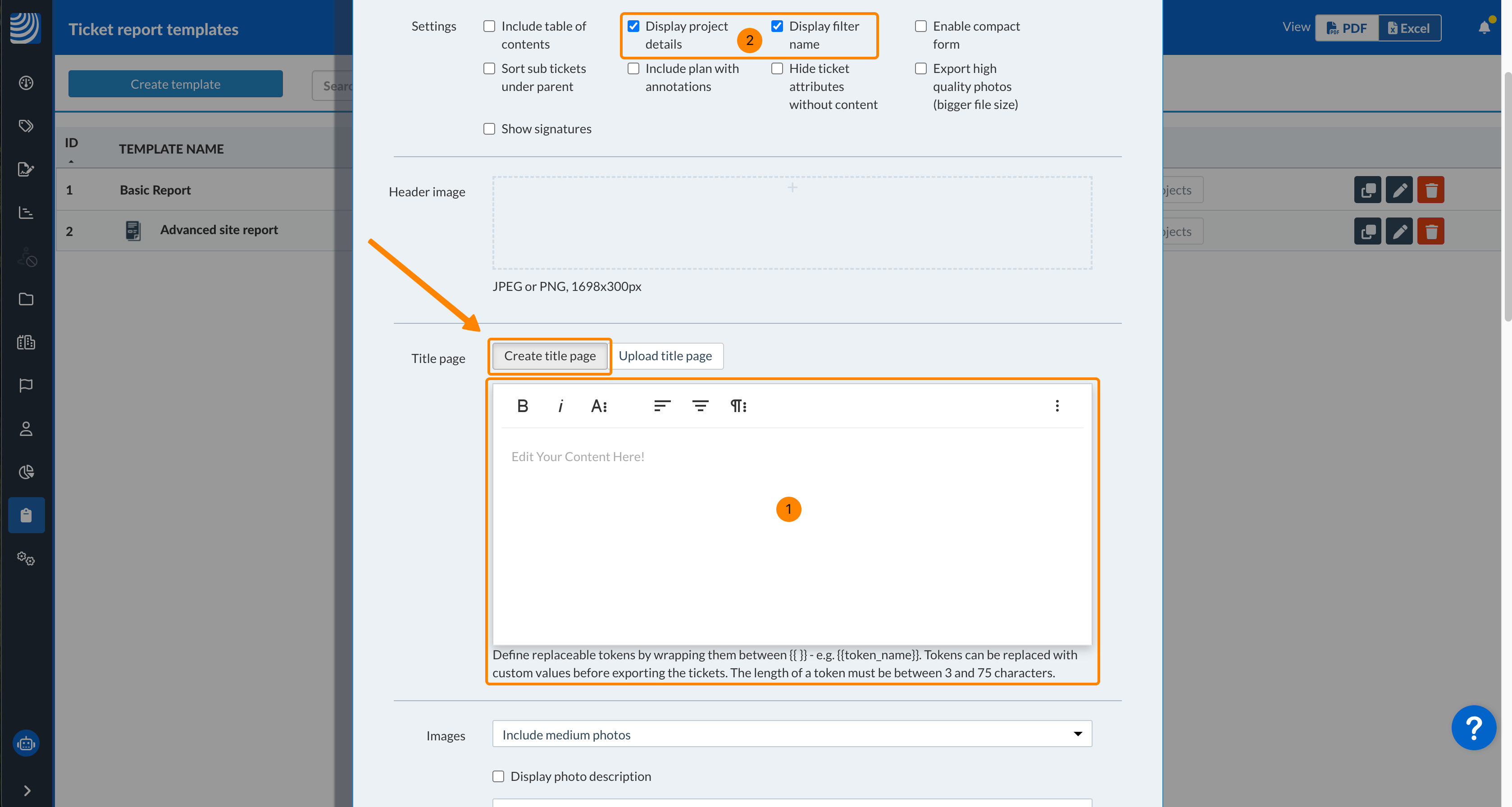Duplicate the Basic Report template
Viewport: 1512px width, 807px height.
pyautogui.click(x=1367, y=190)
